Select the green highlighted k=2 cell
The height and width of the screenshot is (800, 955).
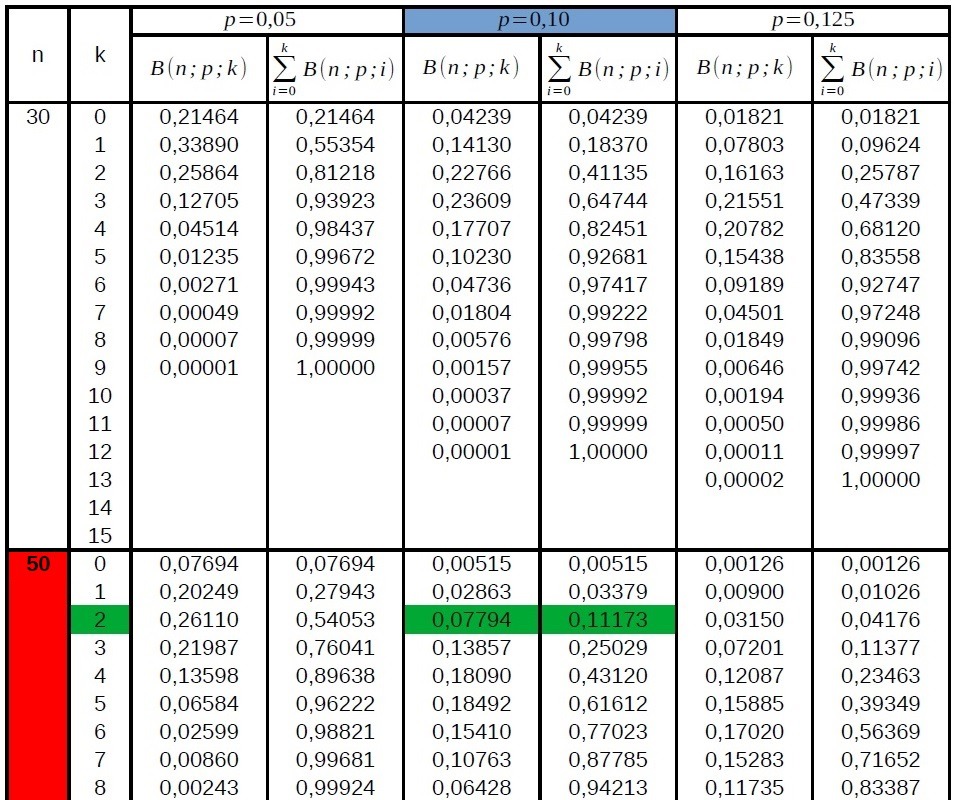pyautogui.click(x=100, y=620)
